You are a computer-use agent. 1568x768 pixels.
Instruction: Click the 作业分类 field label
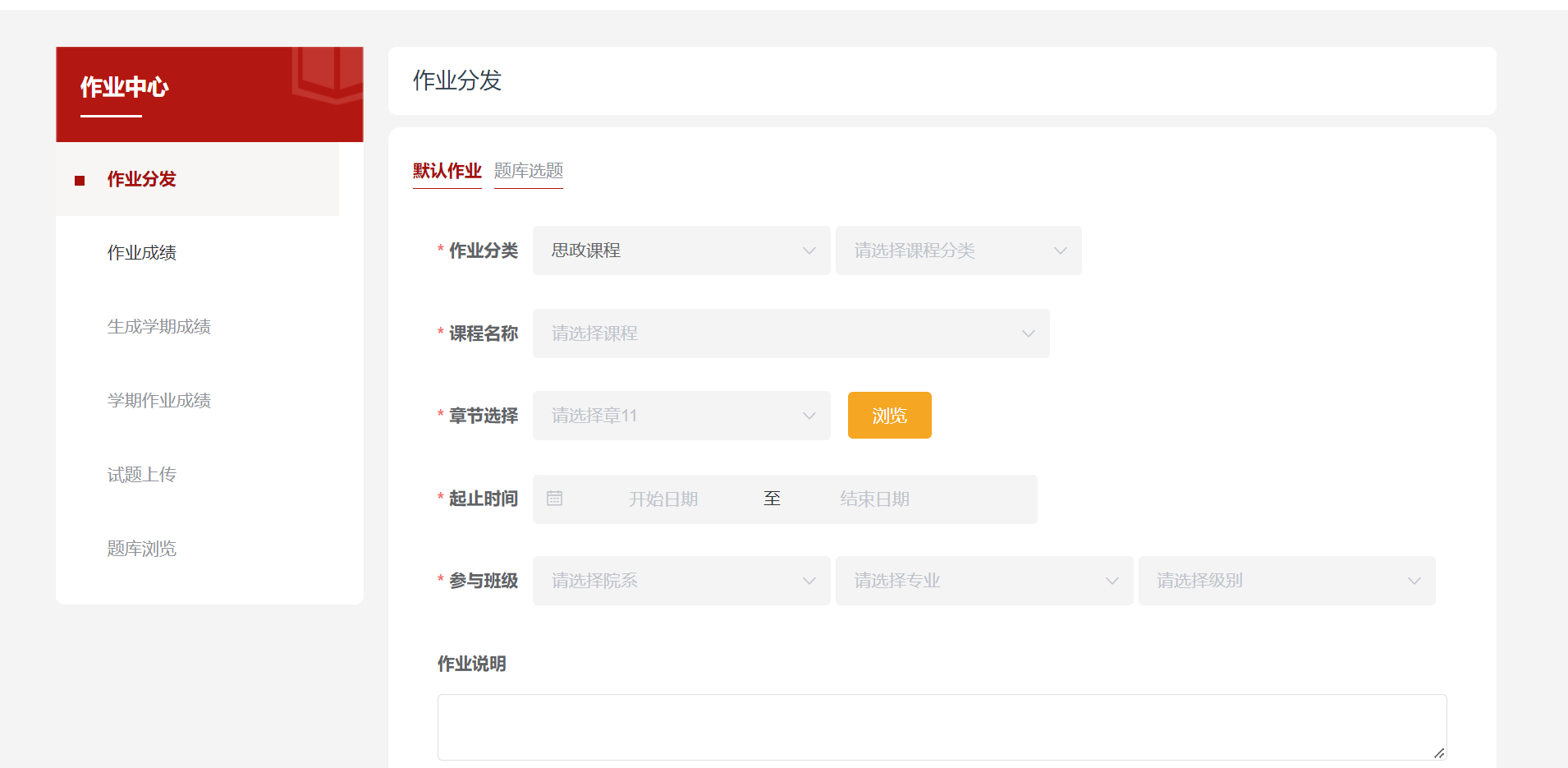pos(484,251)
